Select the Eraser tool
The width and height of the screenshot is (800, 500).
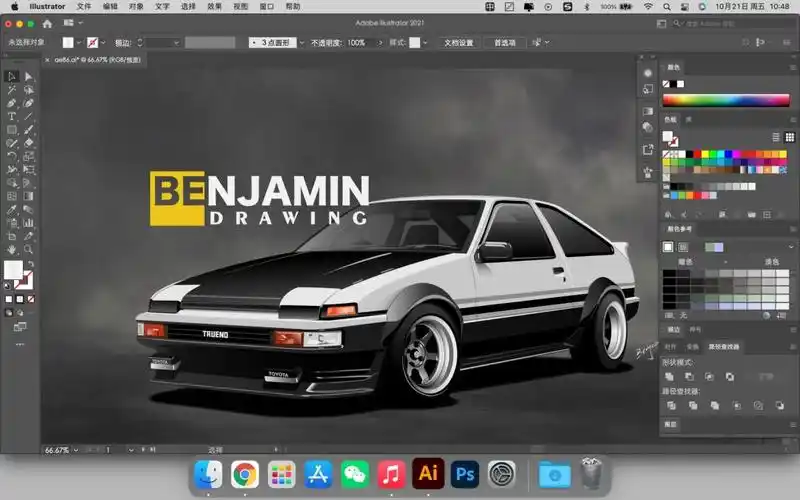click(28, 143)
